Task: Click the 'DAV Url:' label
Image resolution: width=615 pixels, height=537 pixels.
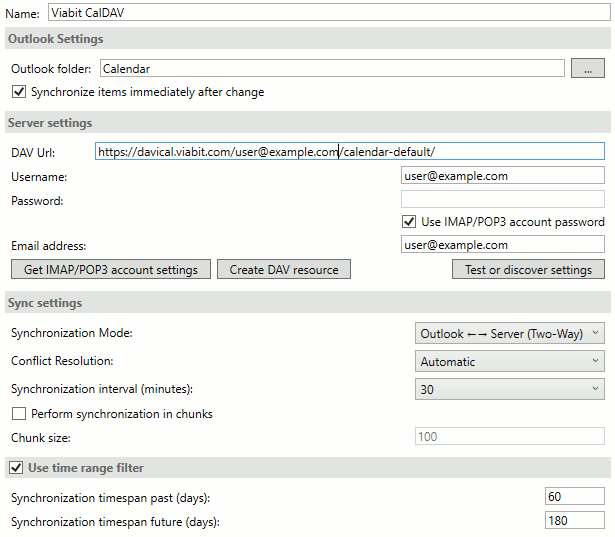Action: (x=33, y=152)
